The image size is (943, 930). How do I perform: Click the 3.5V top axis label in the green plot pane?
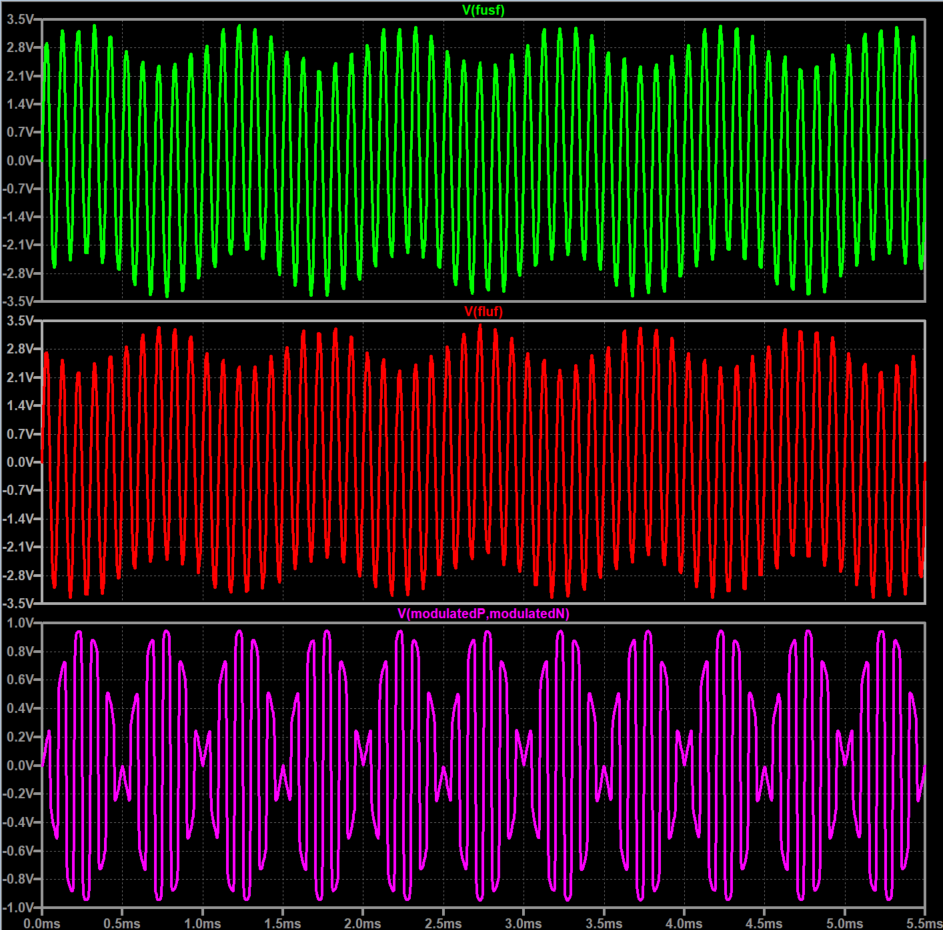(20, 19)
